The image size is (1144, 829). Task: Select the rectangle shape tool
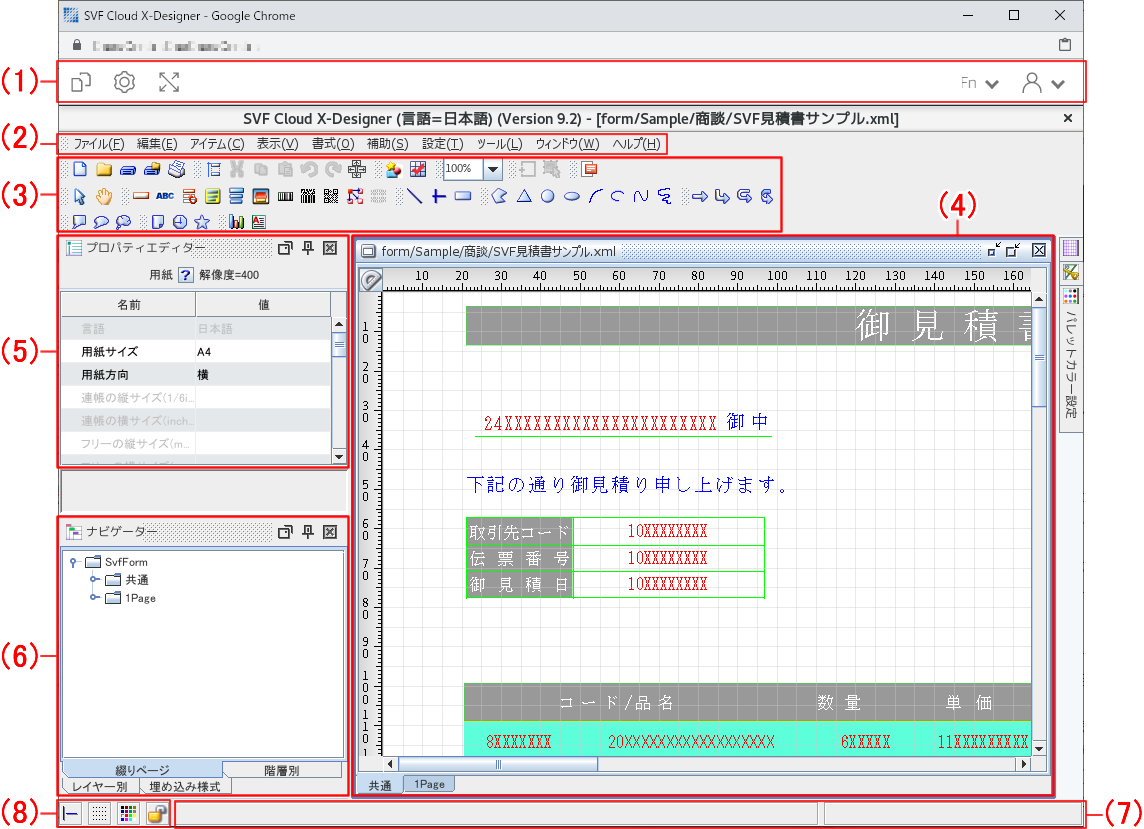coord(463,196)
